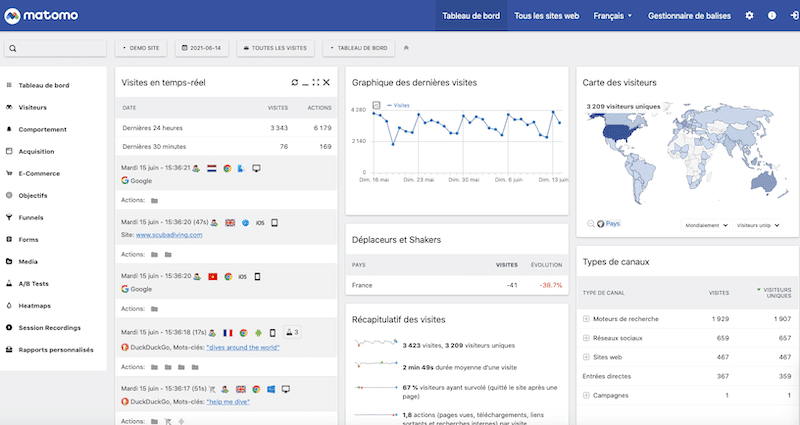Open the settings gear in top bar
The height and width of the screenshot is (425, 800).
(750, 16)
